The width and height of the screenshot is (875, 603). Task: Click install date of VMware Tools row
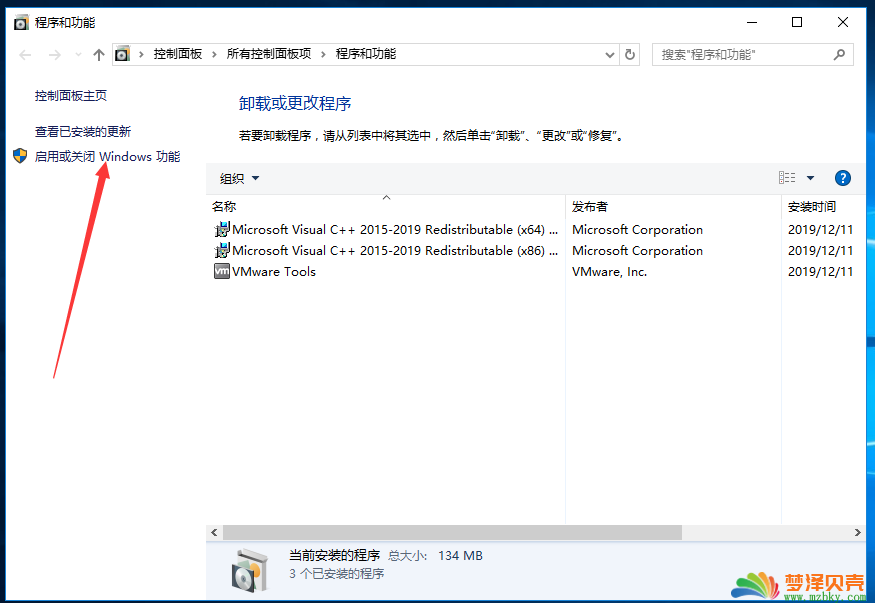pos(820,272)
